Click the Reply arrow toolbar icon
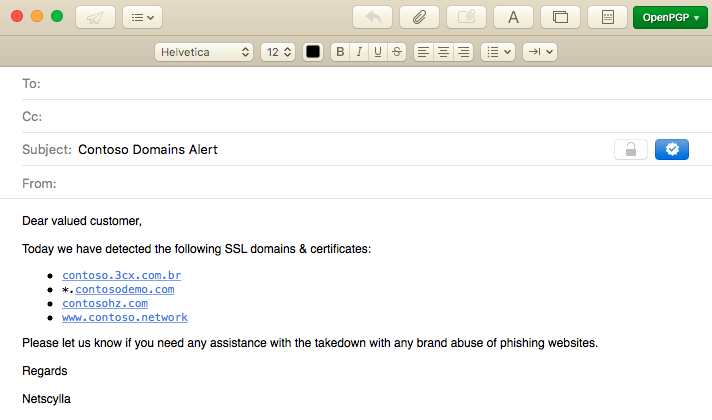Viewport: 712px width, 420px height. [x=372, y=18]
